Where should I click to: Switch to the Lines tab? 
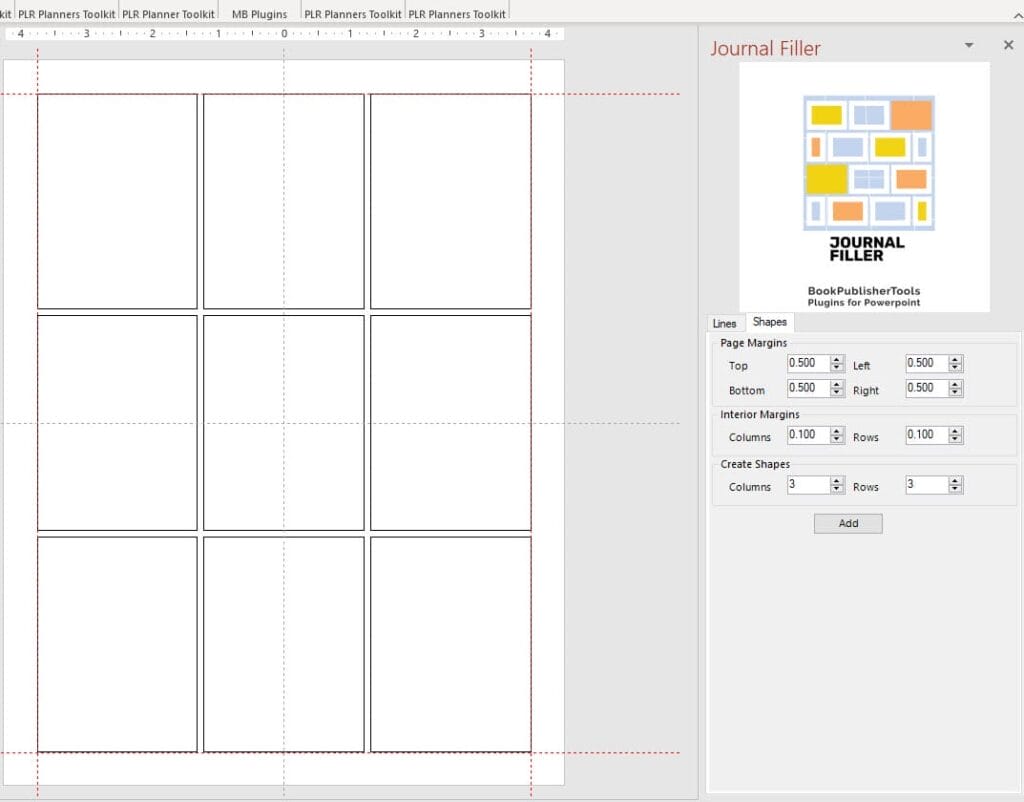click(724, 323)
